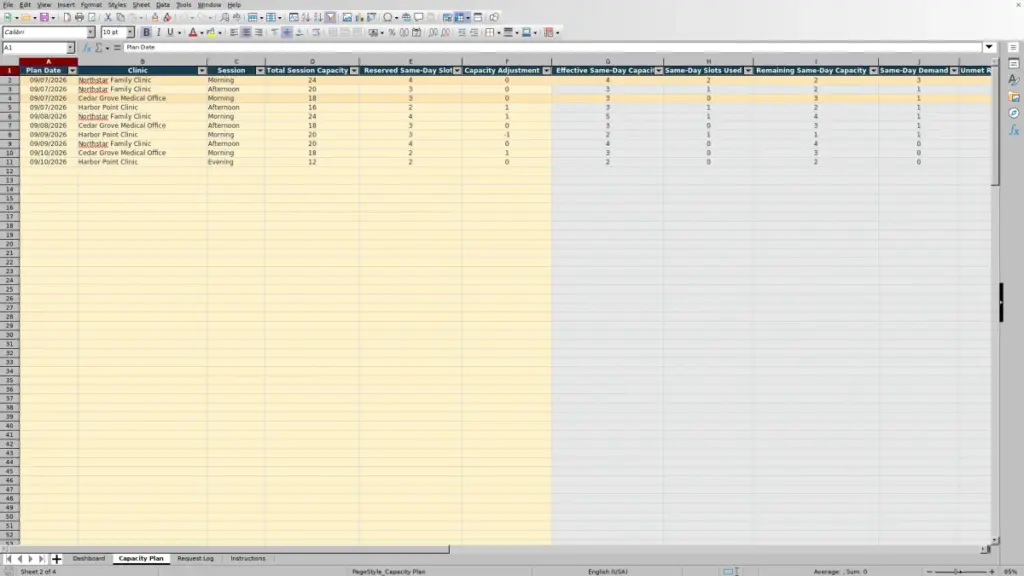This screenshot has height=576, width=1024.
Task: Click Format as Percent icon
Action: point(392,32)
